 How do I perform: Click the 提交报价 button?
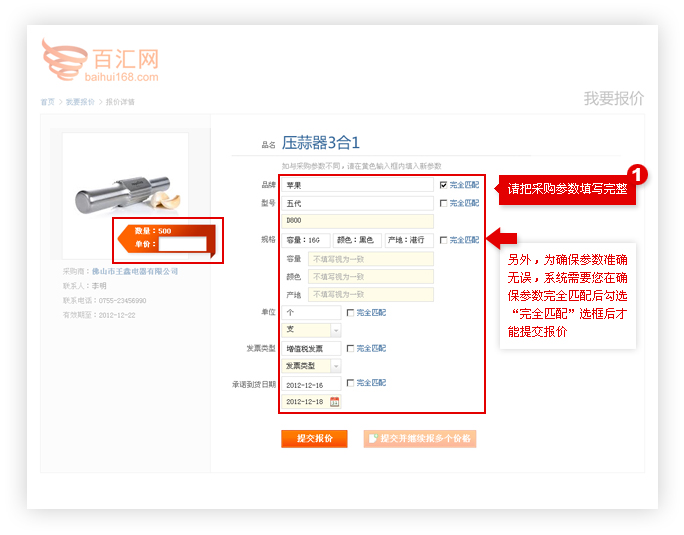tap(314, 439)
